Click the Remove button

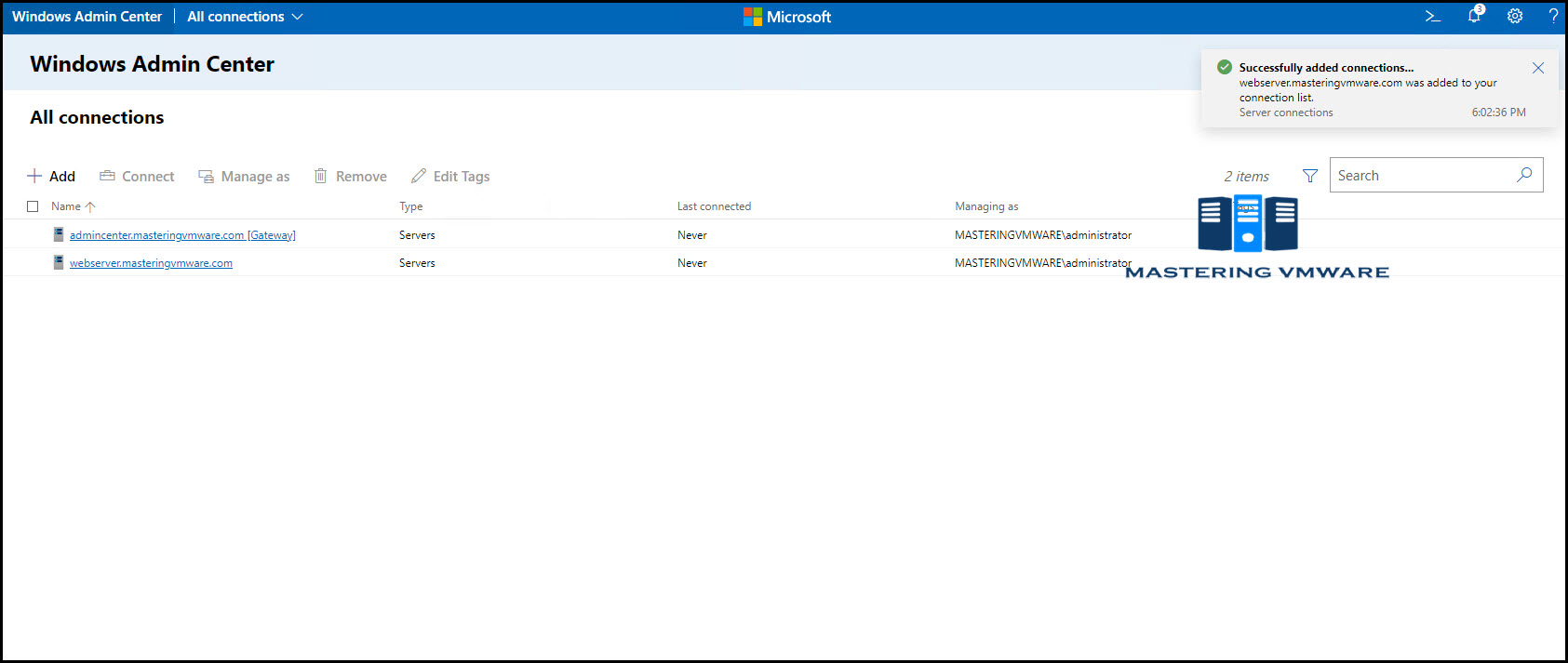[x=350, y=176]
